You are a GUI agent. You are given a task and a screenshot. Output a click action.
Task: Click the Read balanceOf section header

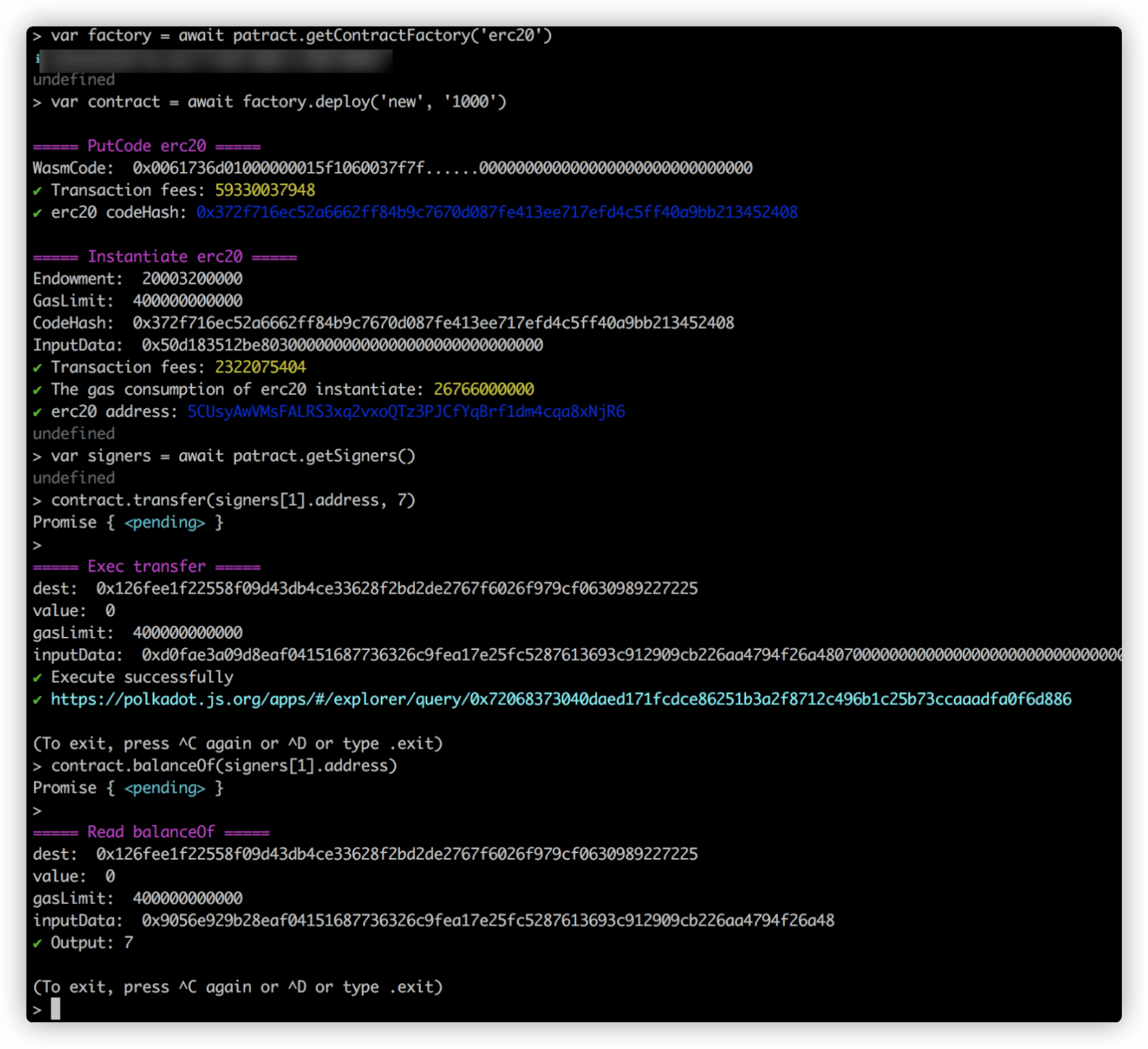tap(151, 832)
